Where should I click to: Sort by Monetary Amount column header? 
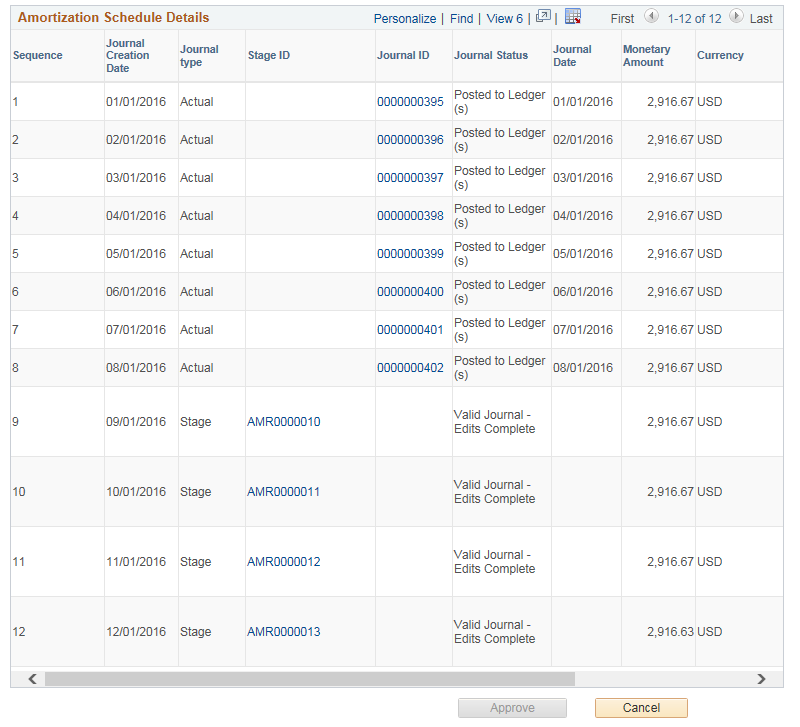pos(646,56)
